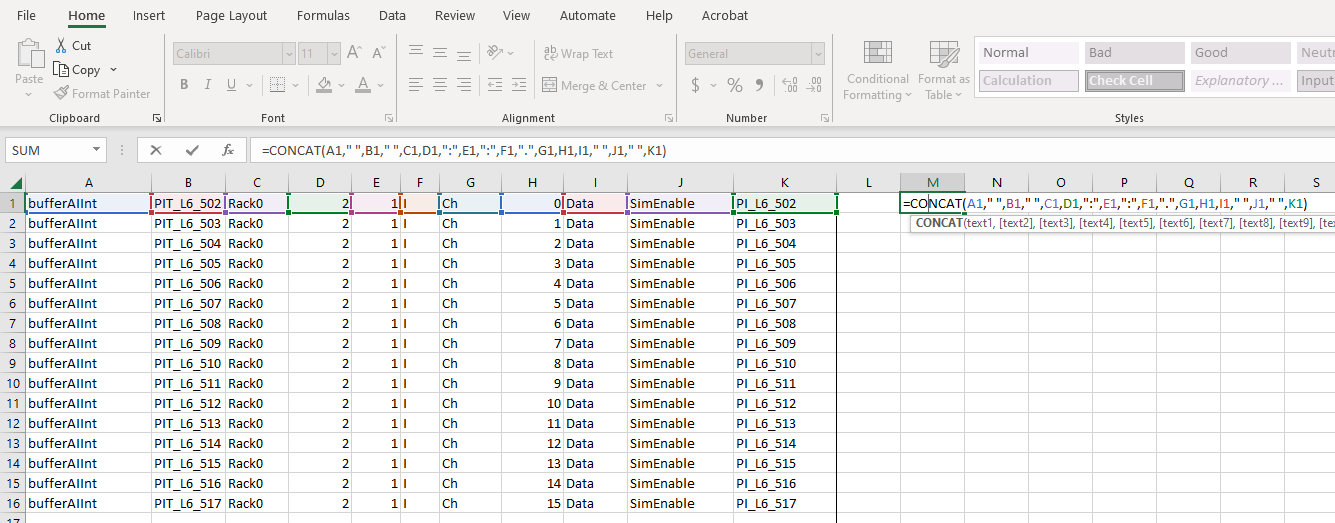Open Insert Function fx dialog
Viewport: 1335px width, 523px height.
[x=228, y=150]
